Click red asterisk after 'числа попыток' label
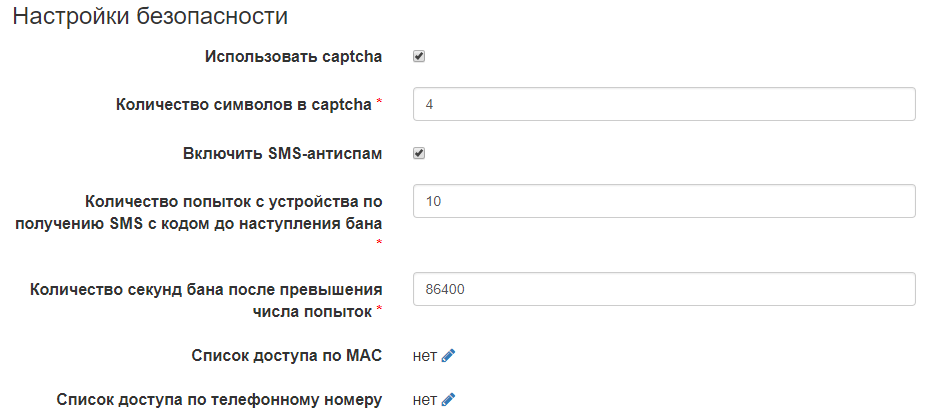This screenshot has width=952, height=418. coord(379,311)
